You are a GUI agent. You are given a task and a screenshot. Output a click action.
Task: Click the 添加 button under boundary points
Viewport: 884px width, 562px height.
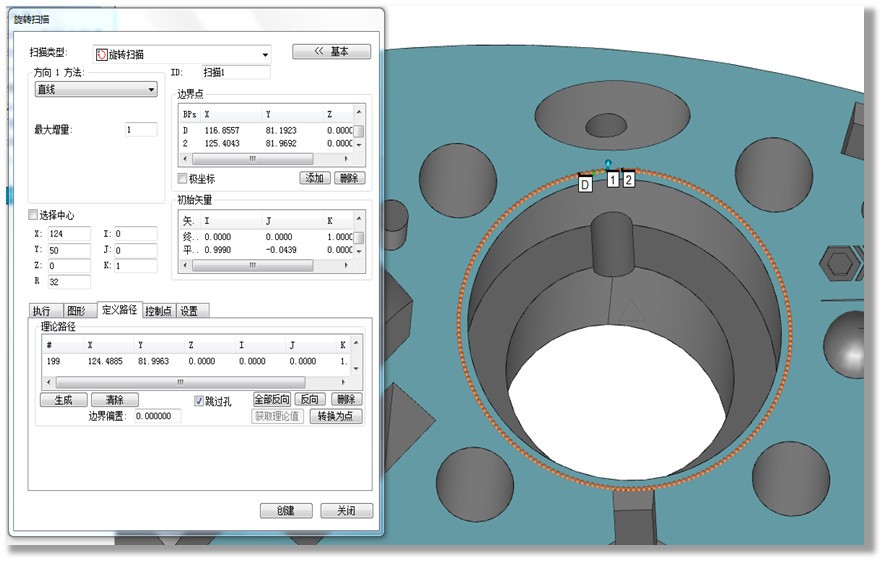click(x=315, y=178)
